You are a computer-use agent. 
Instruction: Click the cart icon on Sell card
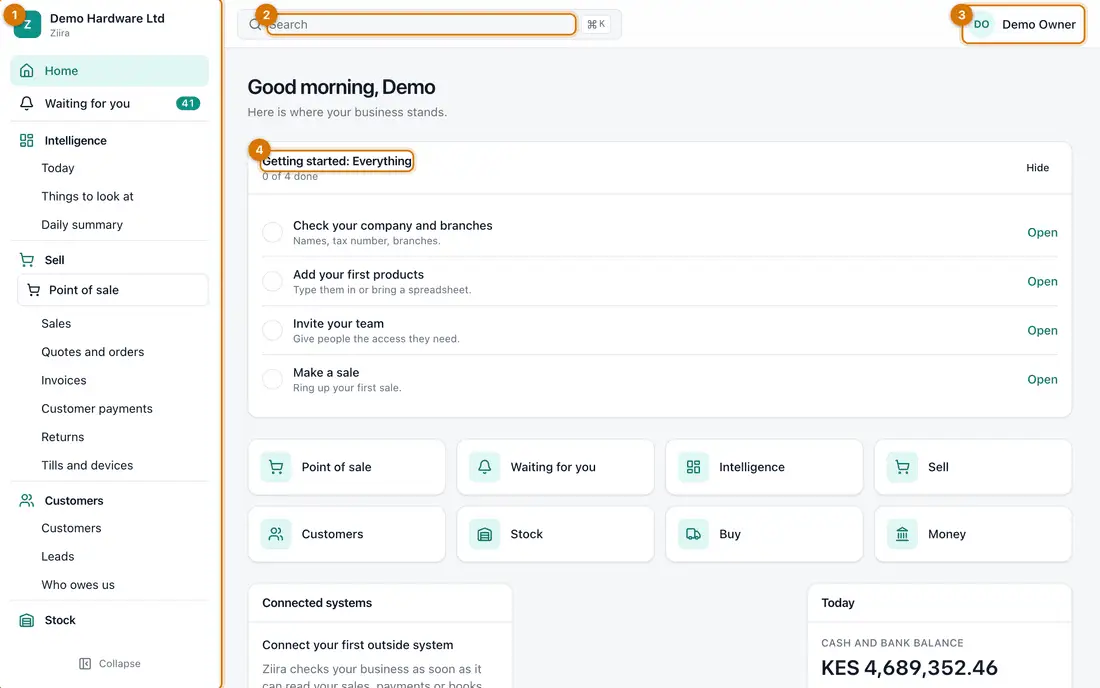[902, 467]
